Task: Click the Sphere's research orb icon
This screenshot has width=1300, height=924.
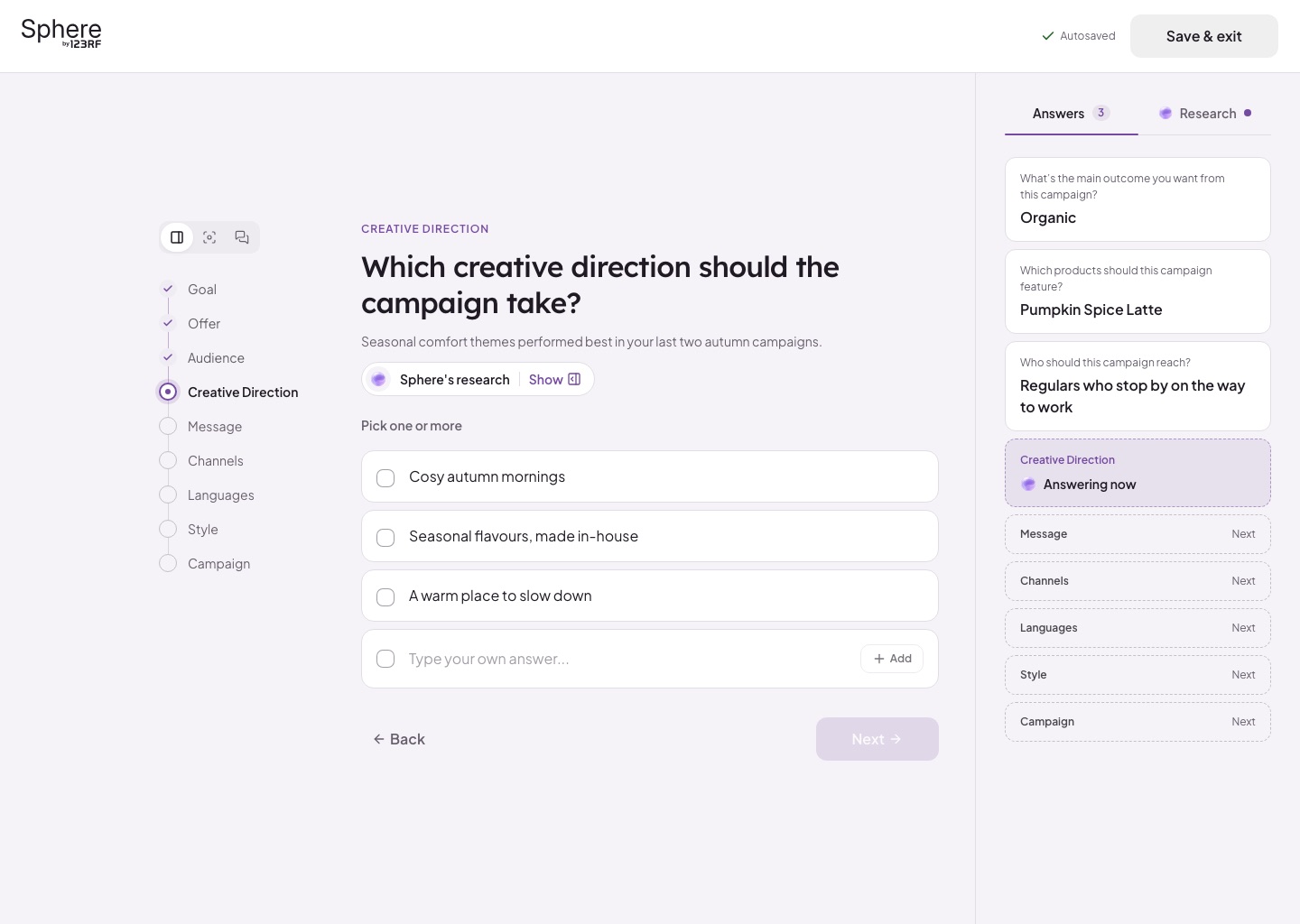Action: coord(379,380)
